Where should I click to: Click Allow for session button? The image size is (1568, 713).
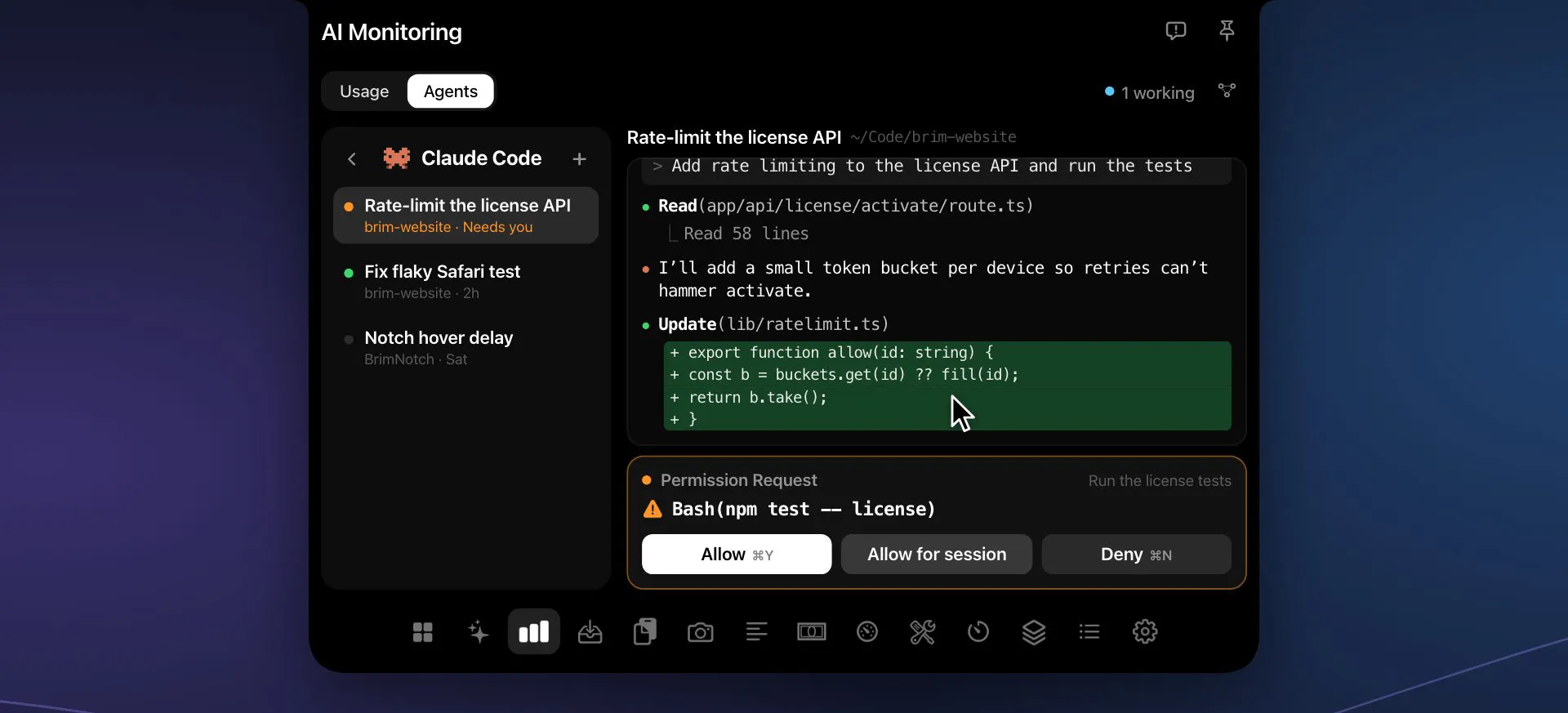pos(937,555)
